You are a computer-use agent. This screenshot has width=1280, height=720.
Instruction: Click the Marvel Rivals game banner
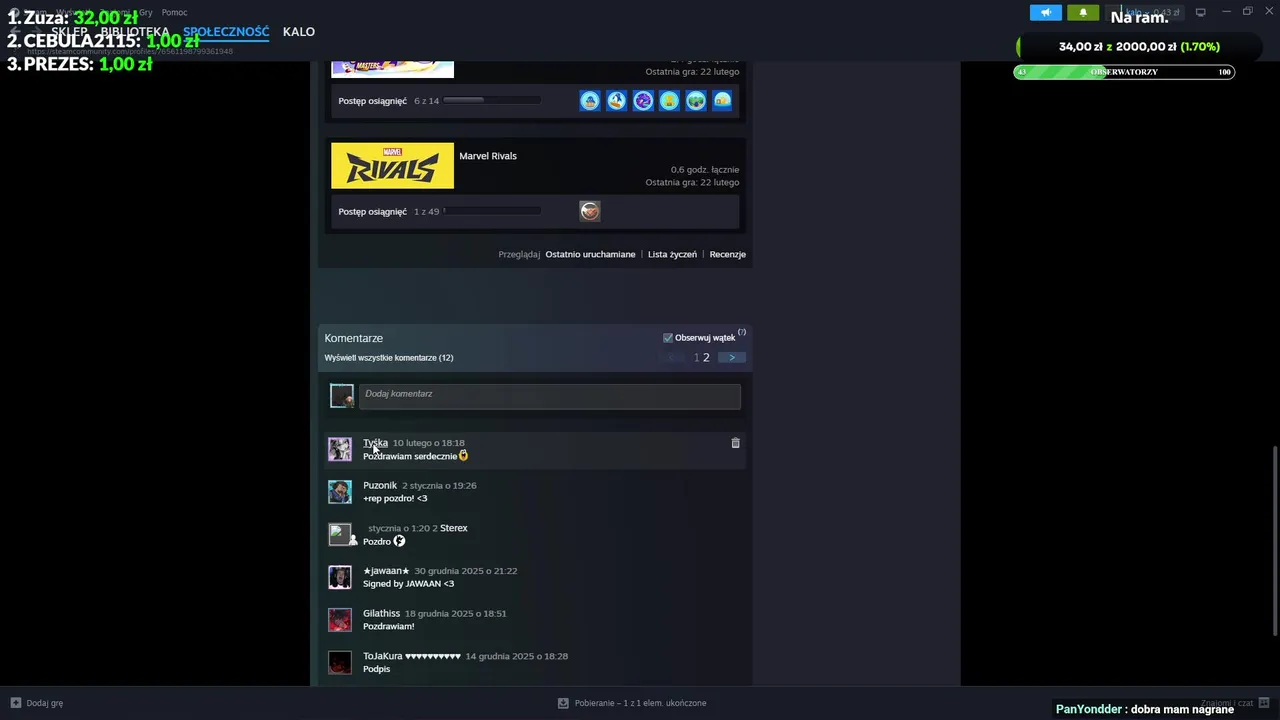pyautogui.click(x=392, y=166)
